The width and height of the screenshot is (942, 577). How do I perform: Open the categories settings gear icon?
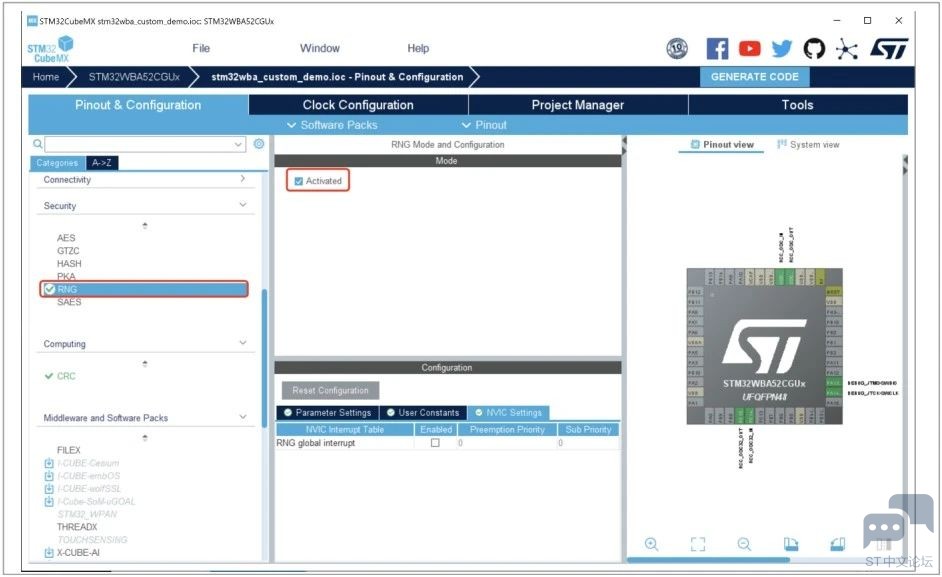click(x=259, y=144)
